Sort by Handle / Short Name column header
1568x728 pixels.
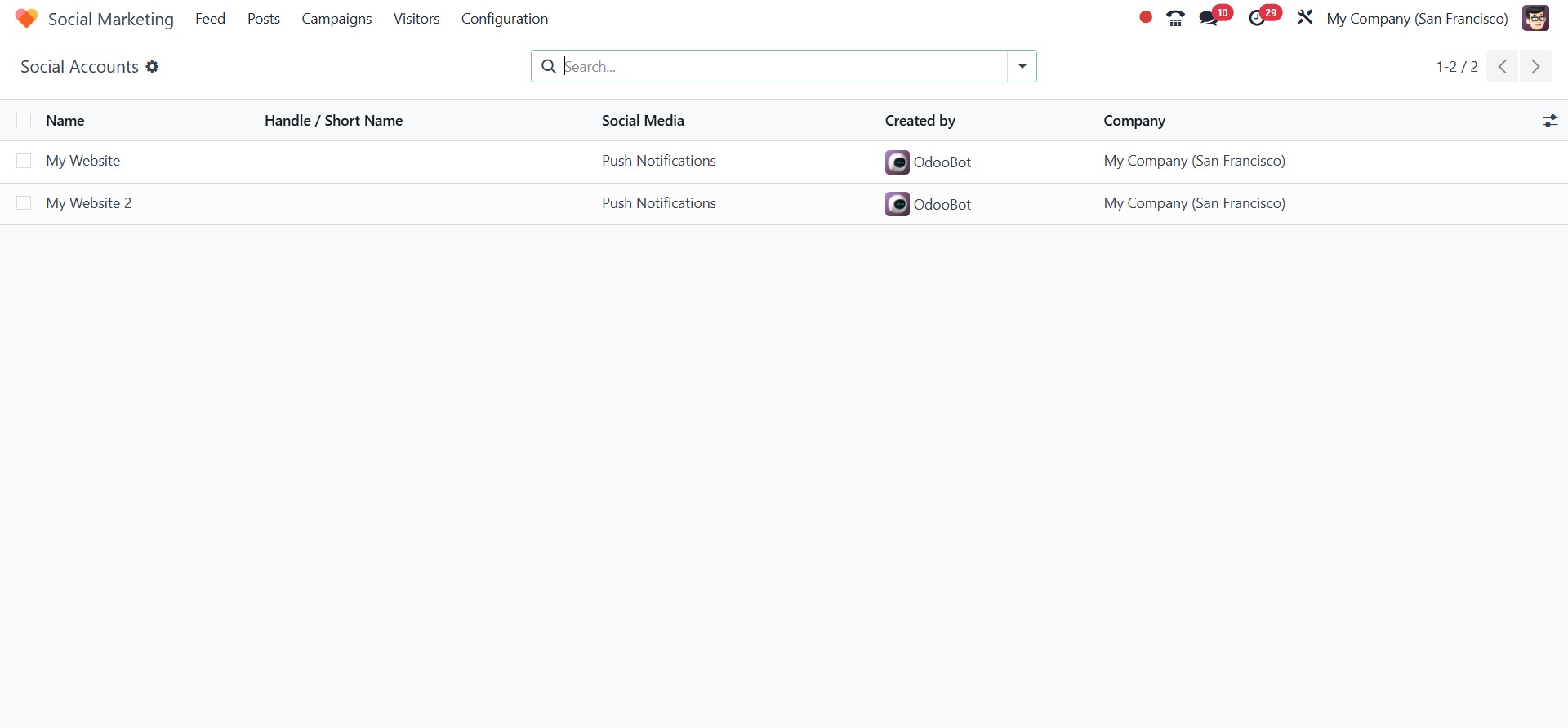point(333,121)
